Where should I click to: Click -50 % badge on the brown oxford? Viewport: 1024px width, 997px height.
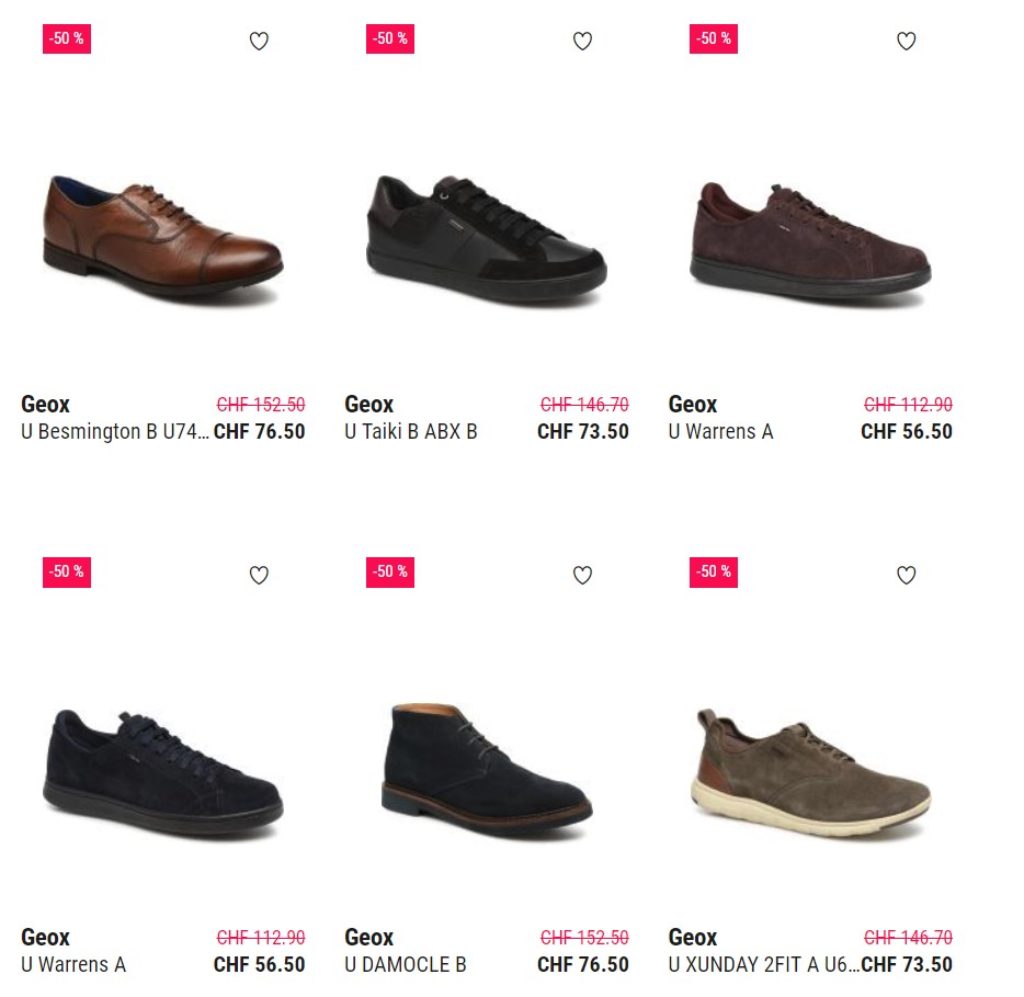pos(67,39)
